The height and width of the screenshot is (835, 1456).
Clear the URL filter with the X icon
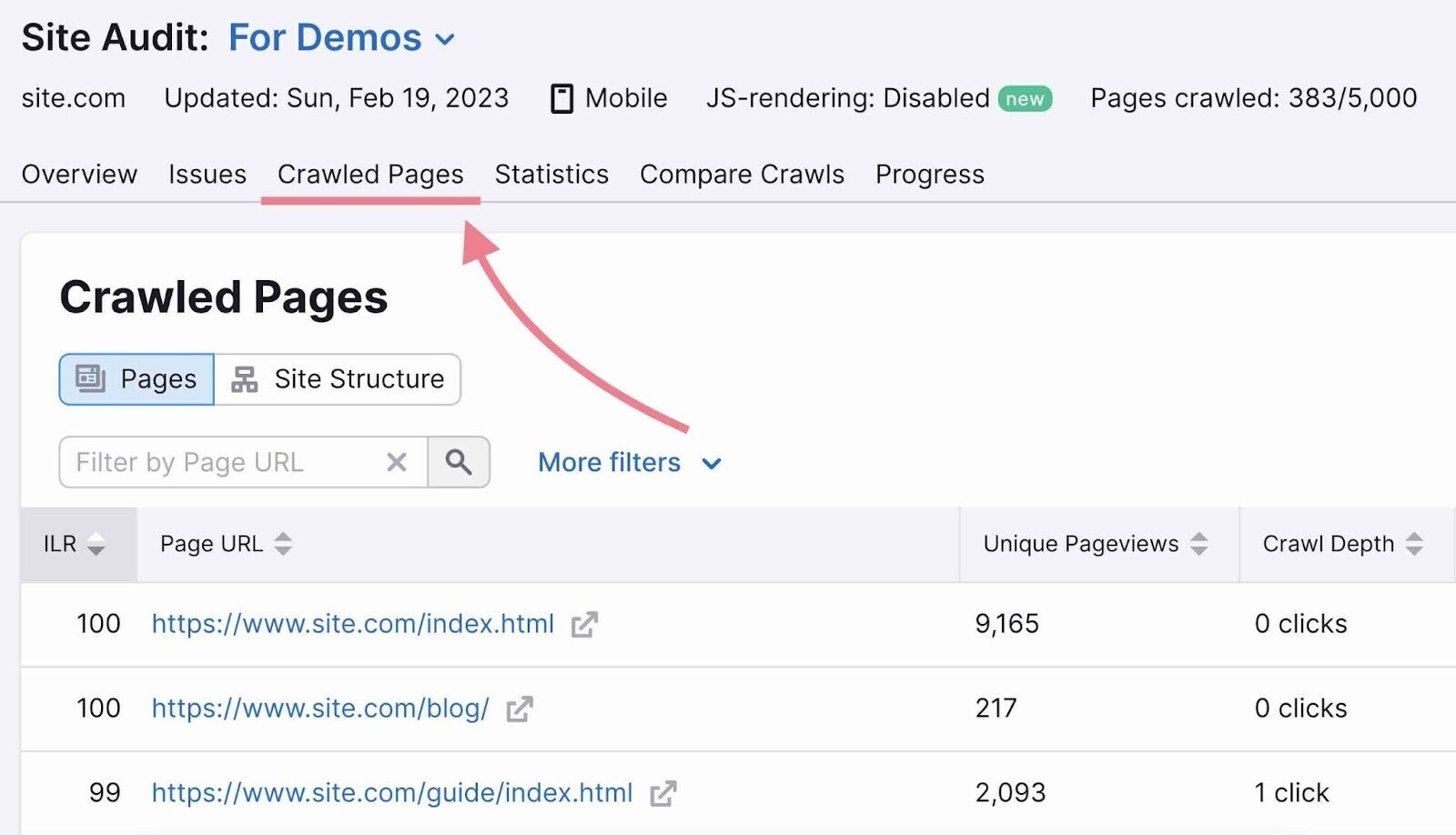coord(396,462)
